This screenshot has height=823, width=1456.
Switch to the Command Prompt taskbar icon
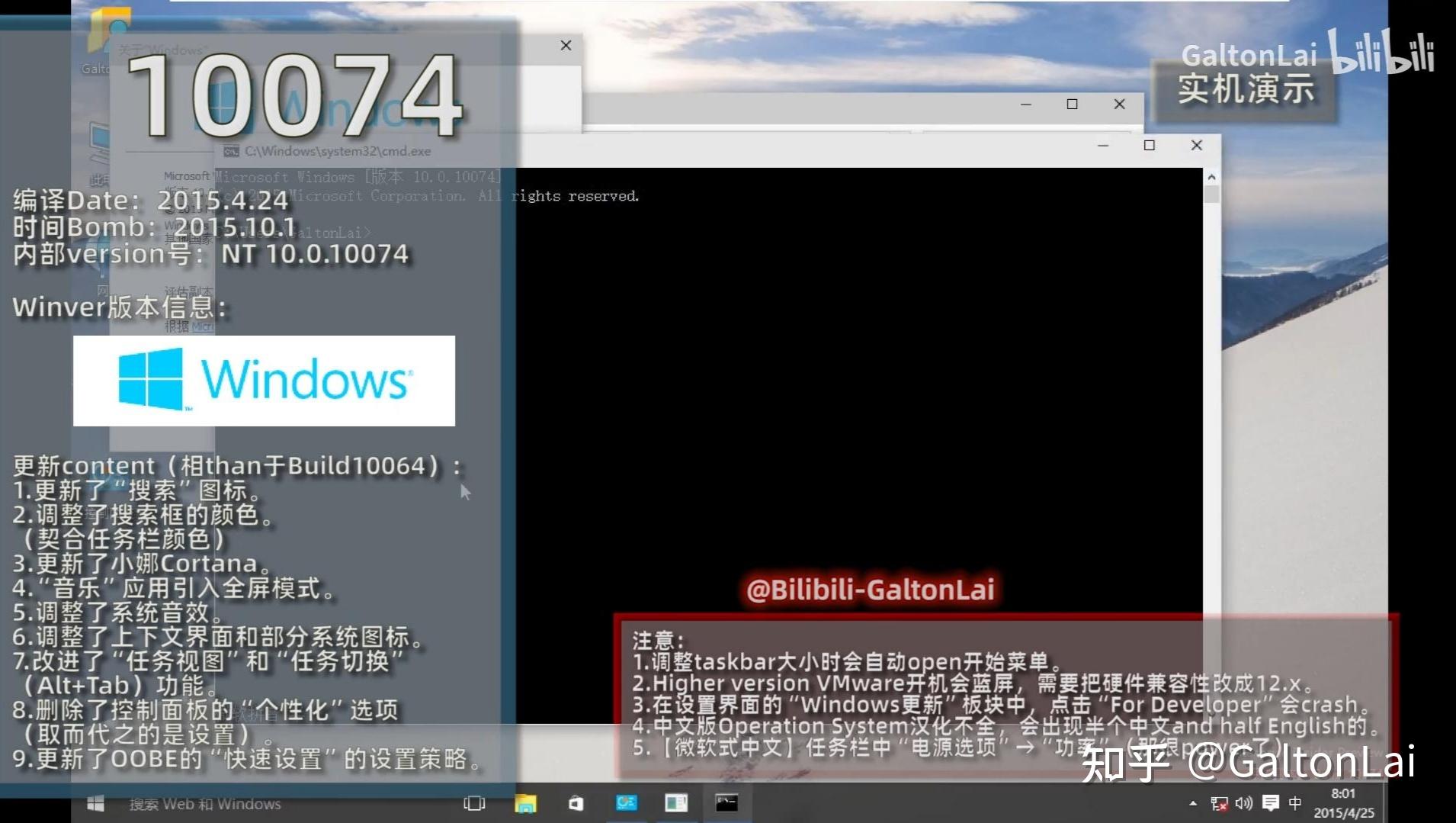[726, 803]
